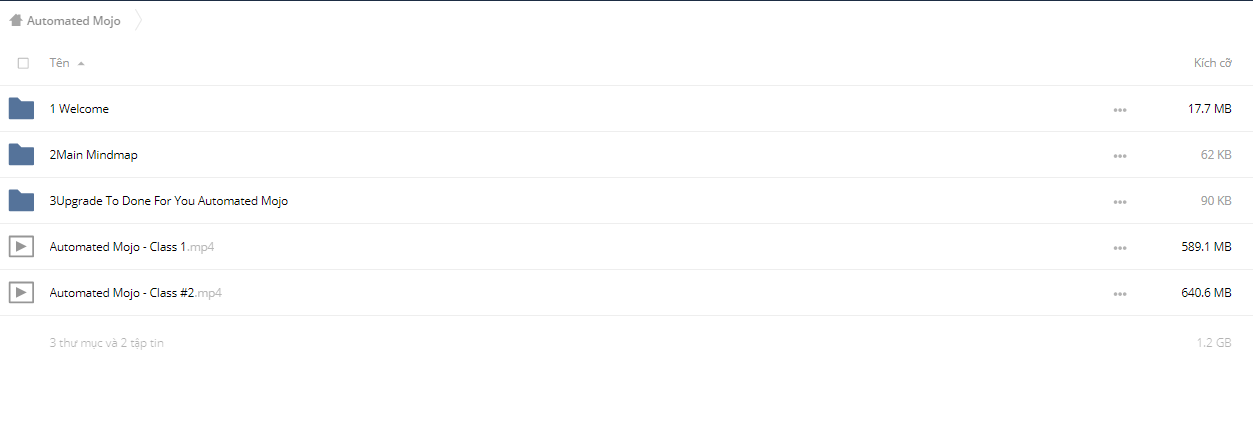Viewport: 1253px width, 432px height.
Task: Click the 3Upgrade To Done For You folder icon
Action: pyautogui.click(x=21, y=201)
